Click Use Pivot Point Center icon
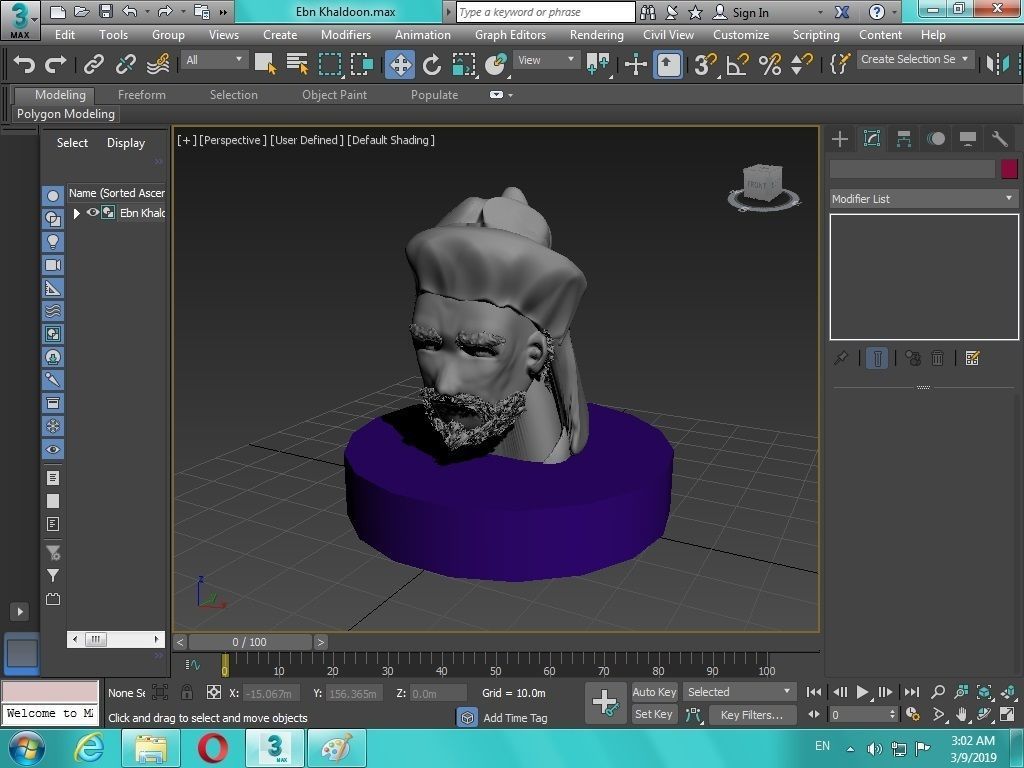The height and width of the screenshot is (768, 1024). (x=598, y=64)
